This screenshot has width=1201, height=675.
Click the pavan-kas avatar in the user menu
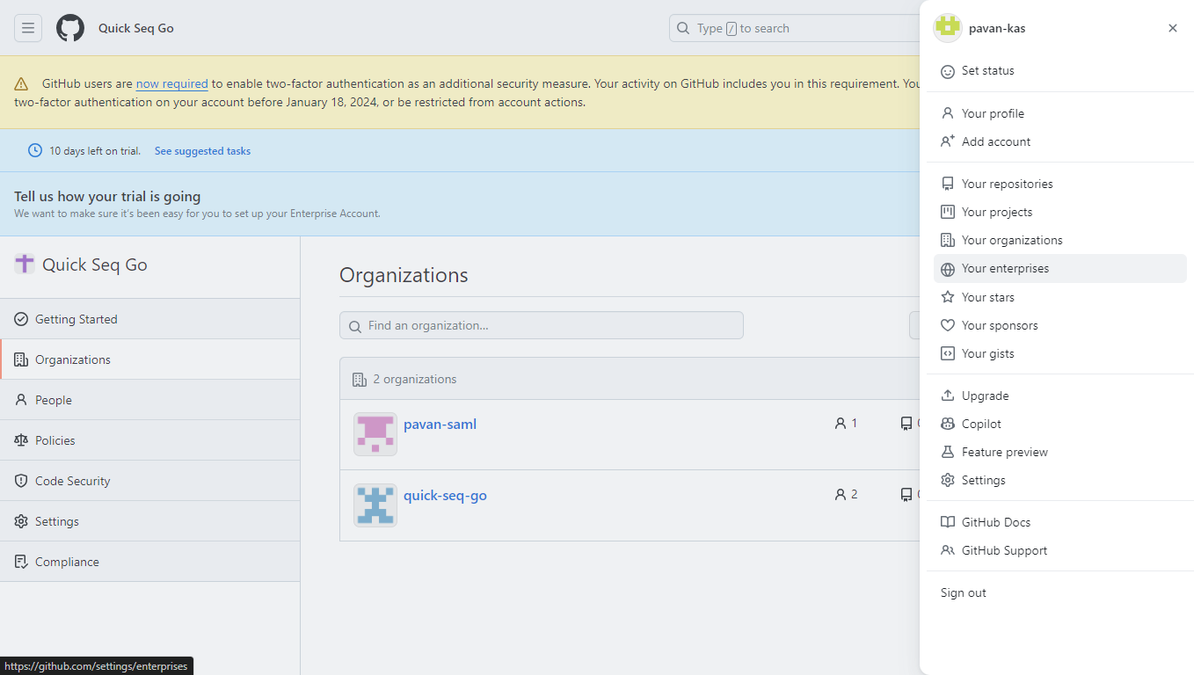pos(947,28)
